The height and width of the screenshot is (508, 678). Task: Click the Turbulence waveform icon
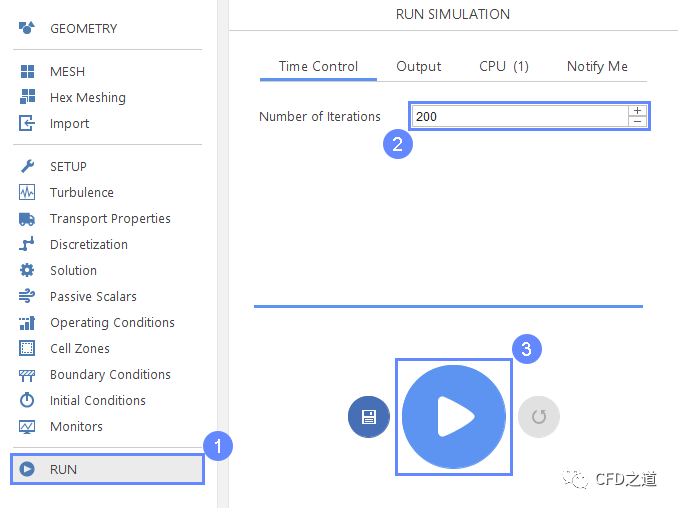(27, 192)
